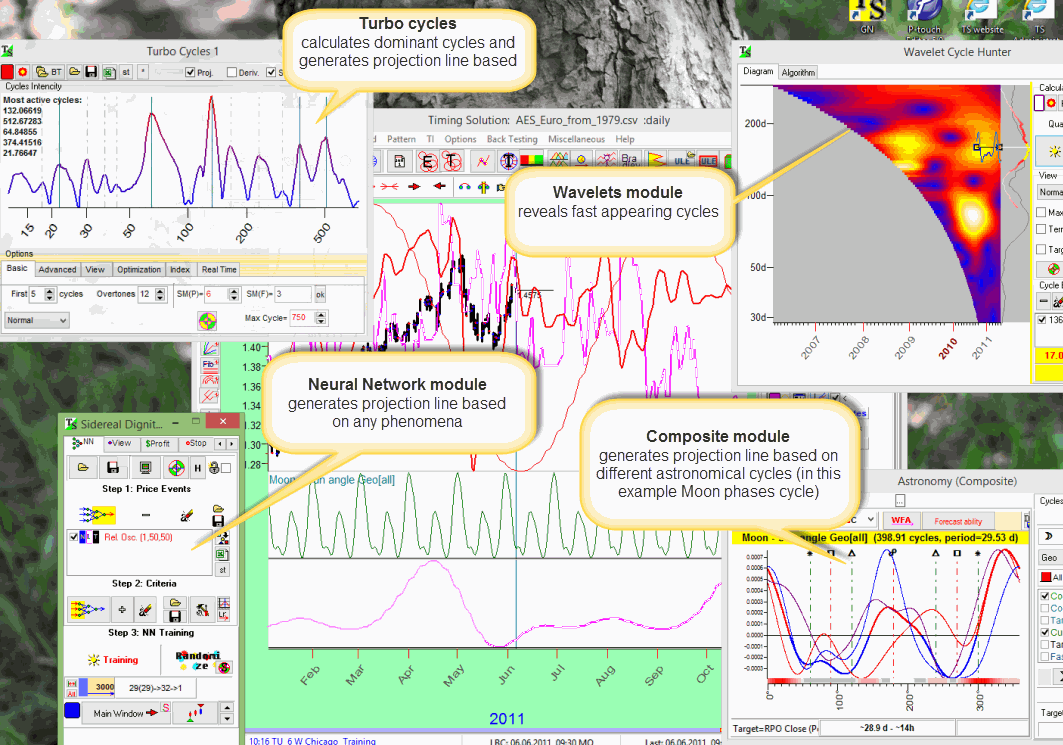Toggle the Proj. checkbox in Turbo Cycles
Image resolution: width=1063 pixels, height=745 pixels.
coord(190,72)
